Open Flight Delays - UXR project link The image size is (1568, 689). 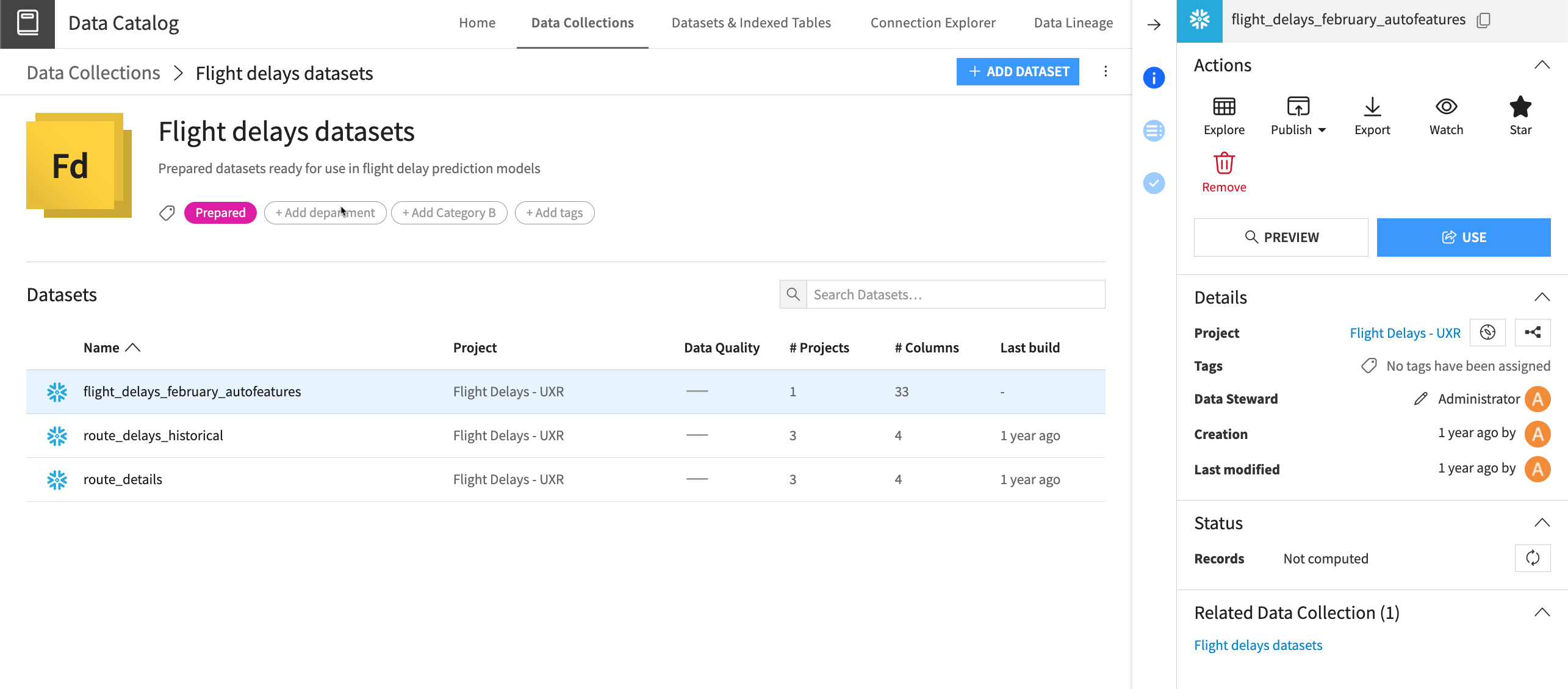pyautogui.click(x=1405, y=333)
